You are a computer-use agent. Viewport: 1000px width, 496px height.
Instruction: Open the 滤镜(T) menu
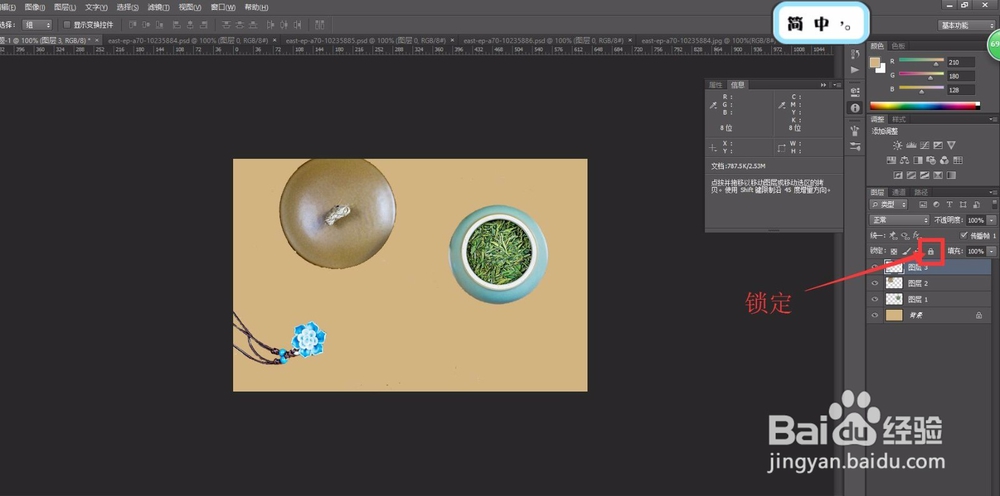[x=158, y=7]
